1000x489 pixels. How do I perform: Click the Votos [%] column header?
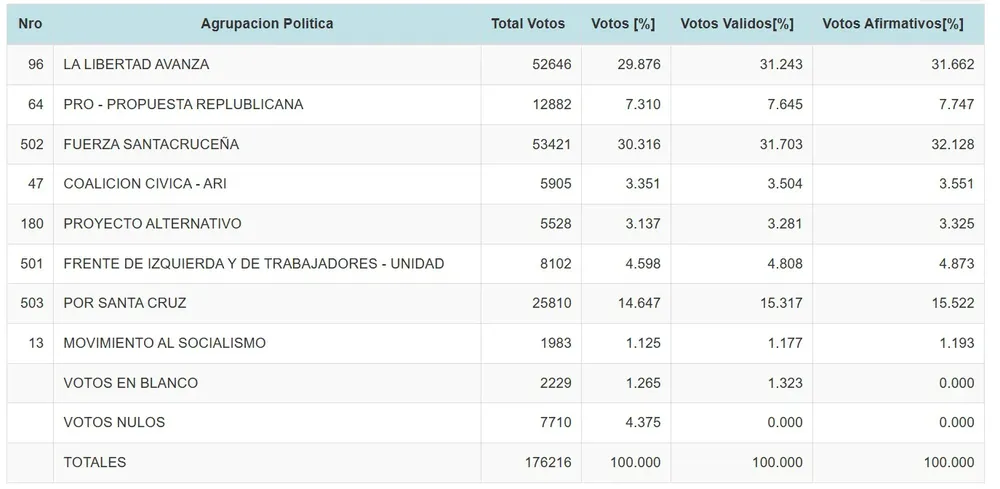pos(623,23)
